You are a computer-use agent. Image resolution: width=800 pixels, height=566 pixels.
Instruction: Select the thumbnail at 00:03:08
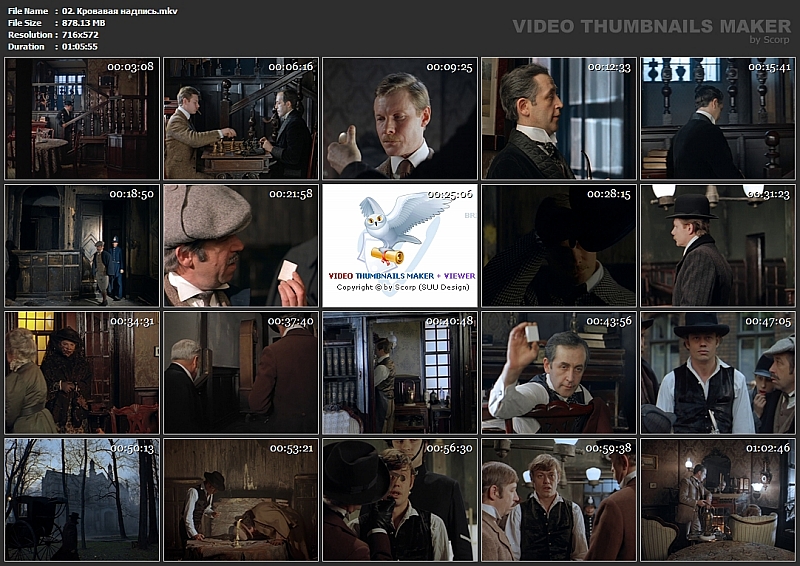coord(82,118)
